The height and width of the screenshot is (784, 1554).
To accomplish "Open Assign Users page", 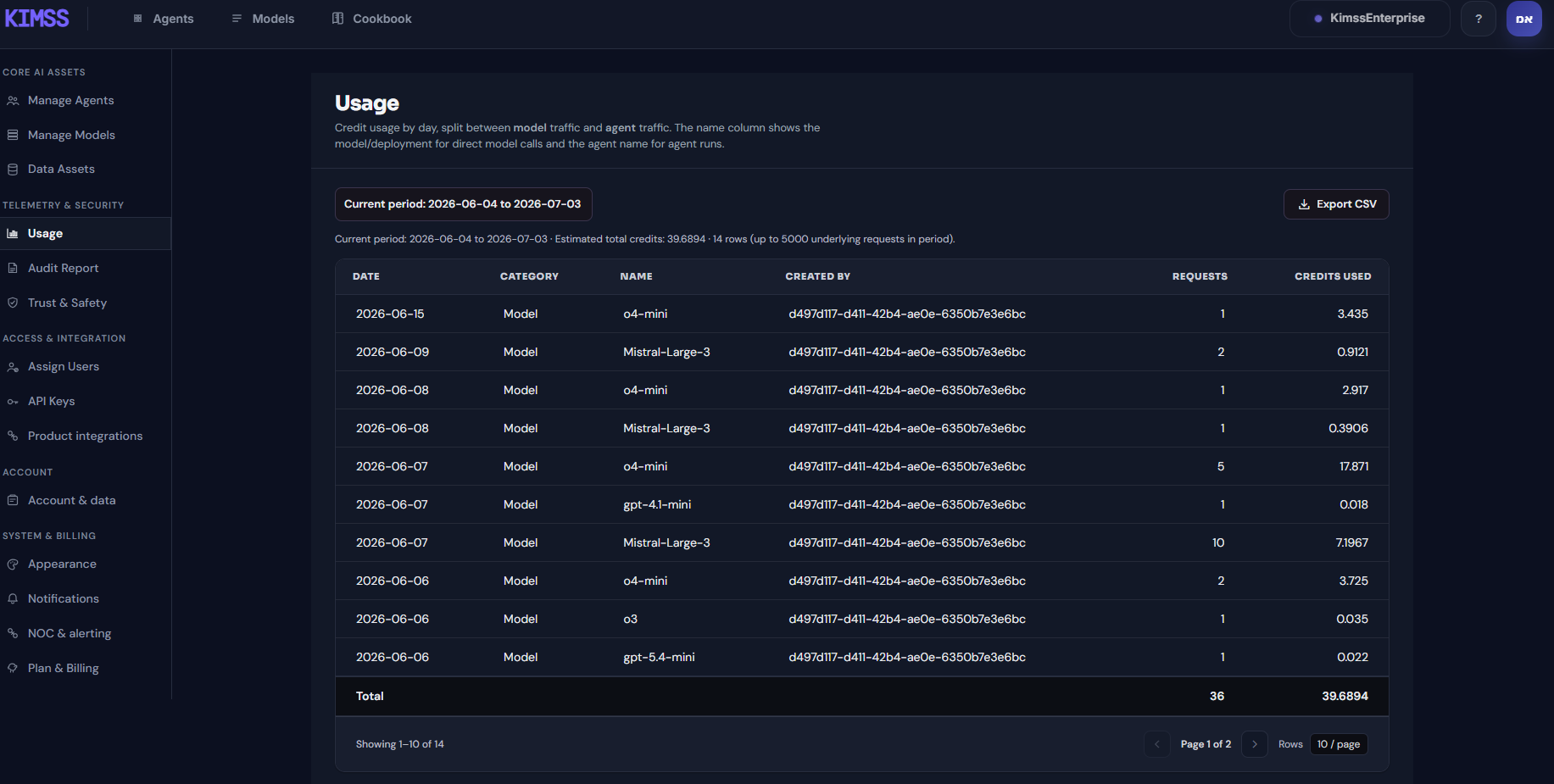I will tap(85, 367).
